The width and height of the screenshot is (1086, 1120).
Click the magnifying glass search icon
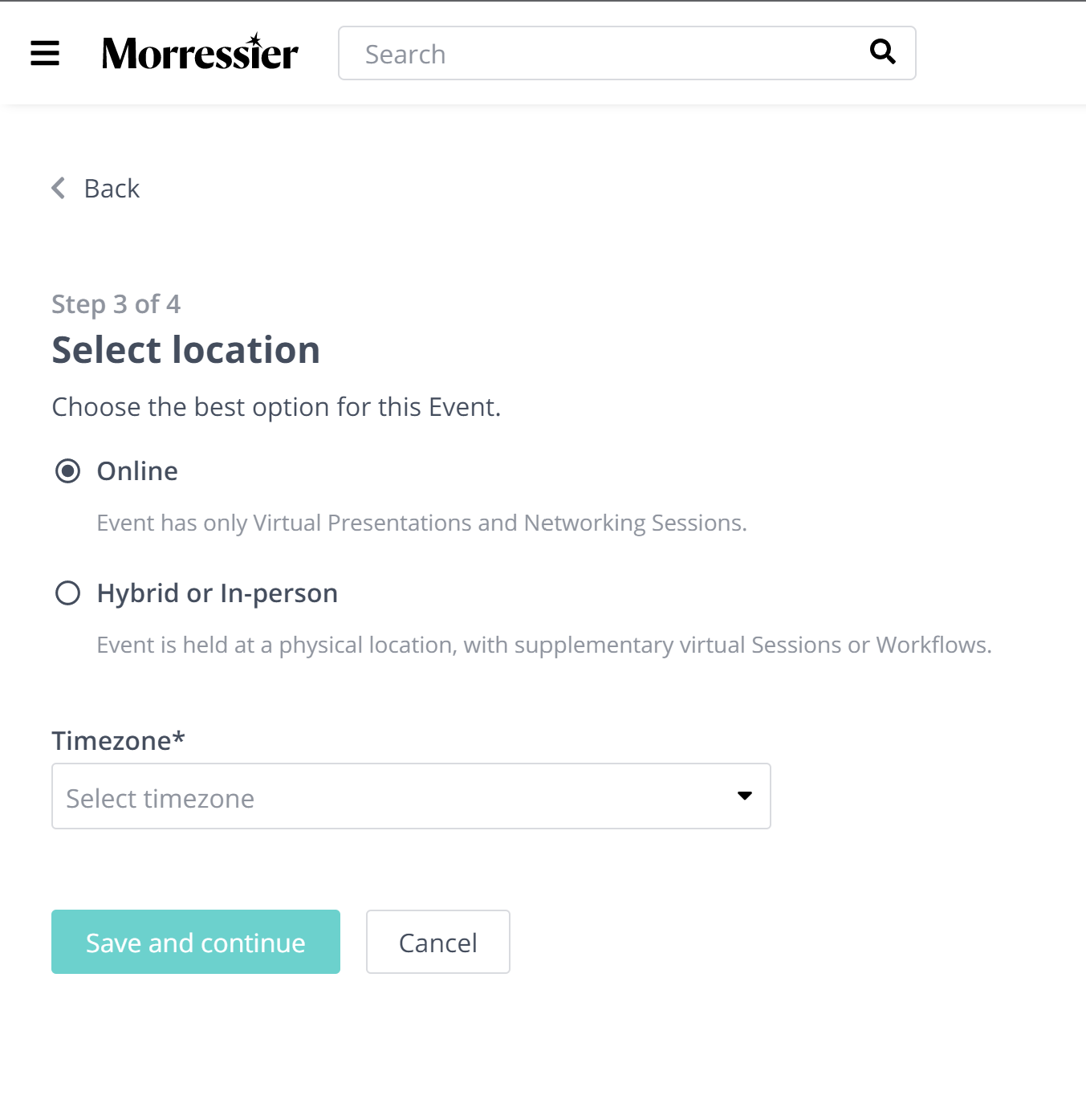[883, 51]
